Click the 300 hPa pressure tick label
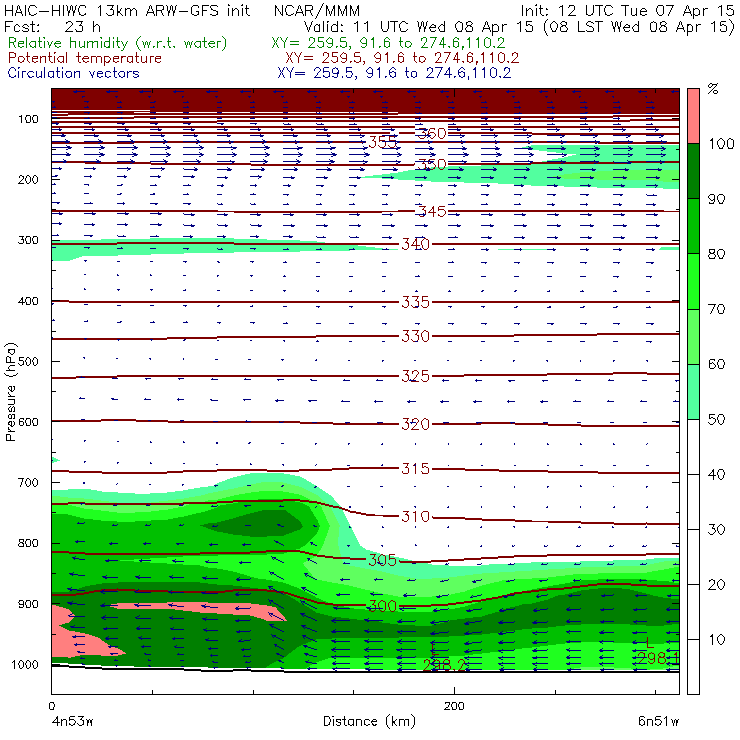Viewport: 740px width, 740px height. [x=28, y=240]
